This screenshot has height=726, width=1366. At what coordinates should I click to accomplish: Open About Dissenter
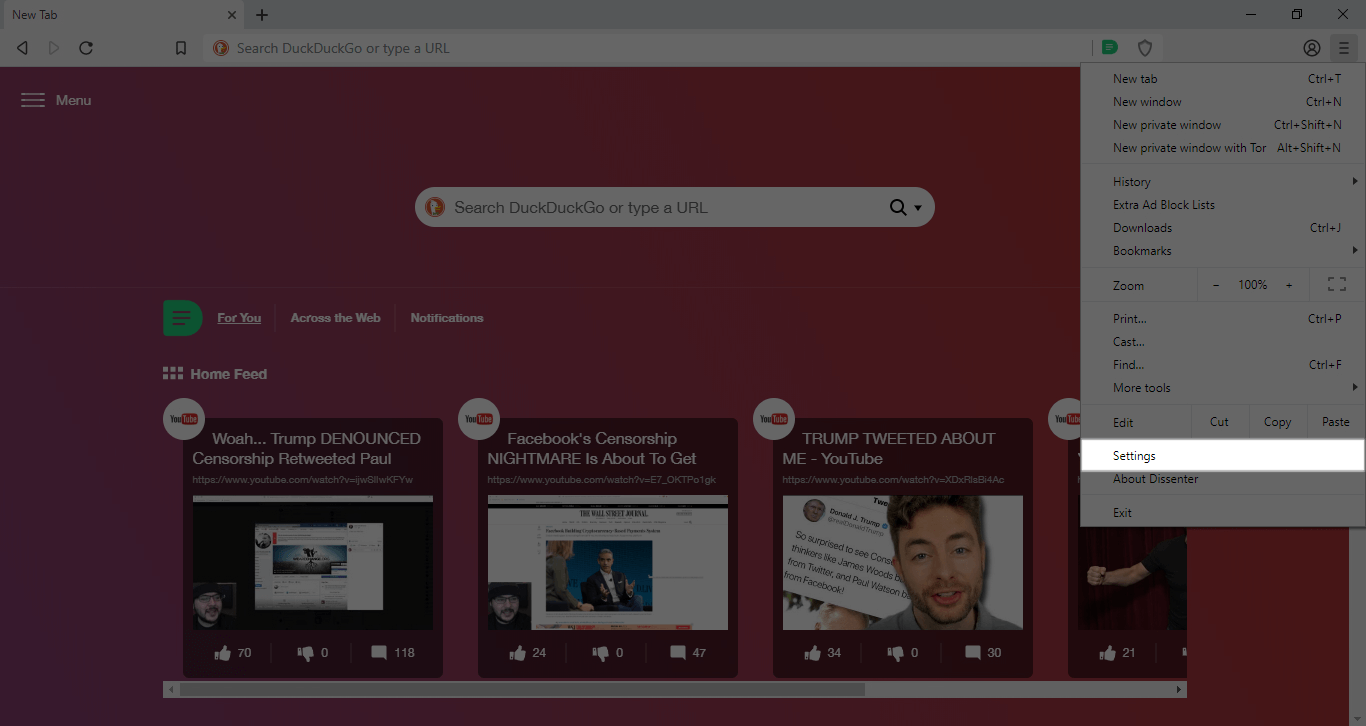tap(1223, 479)
